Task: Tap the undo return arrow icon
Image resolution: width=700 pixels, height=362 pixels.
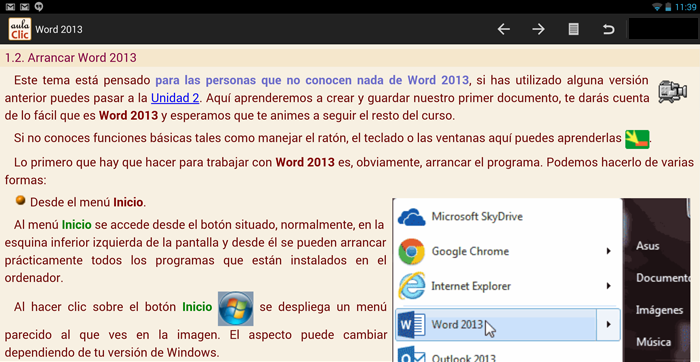Action: click(x=608, y=29)
